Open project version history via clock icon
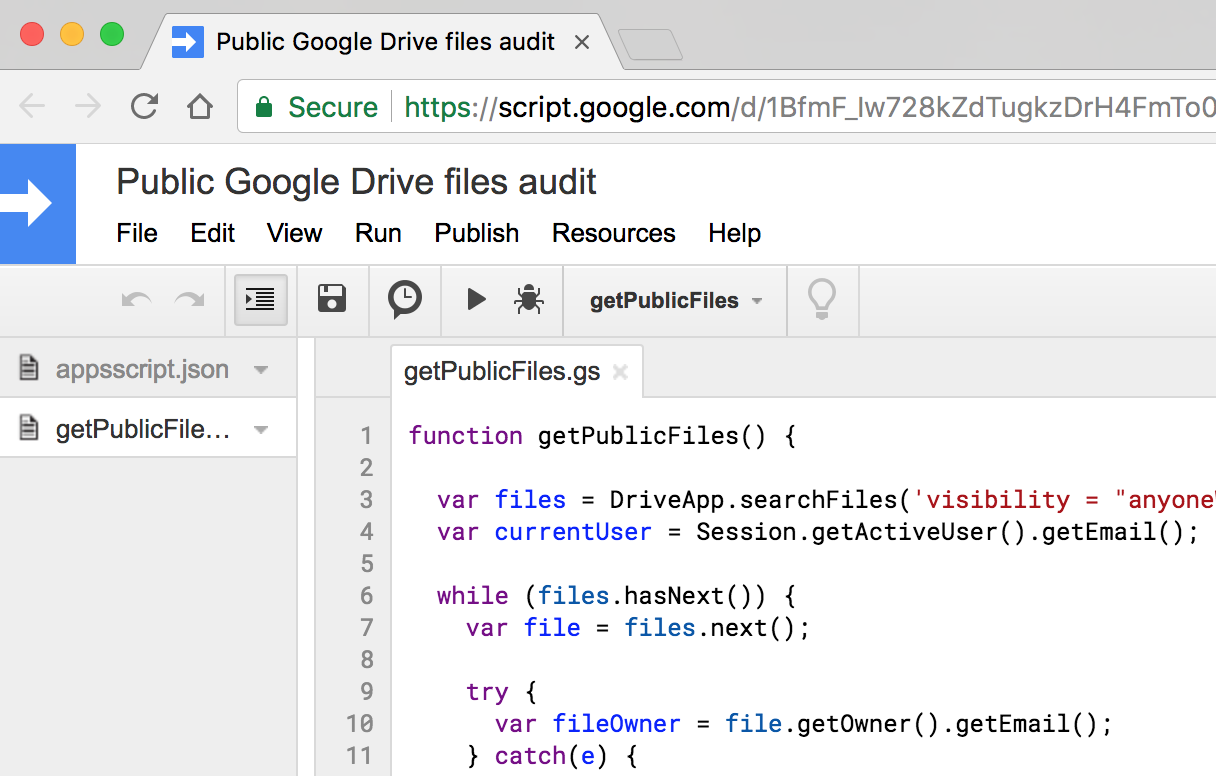The width and height of the screenshot is (1216, 776). [x=404, y=299]
